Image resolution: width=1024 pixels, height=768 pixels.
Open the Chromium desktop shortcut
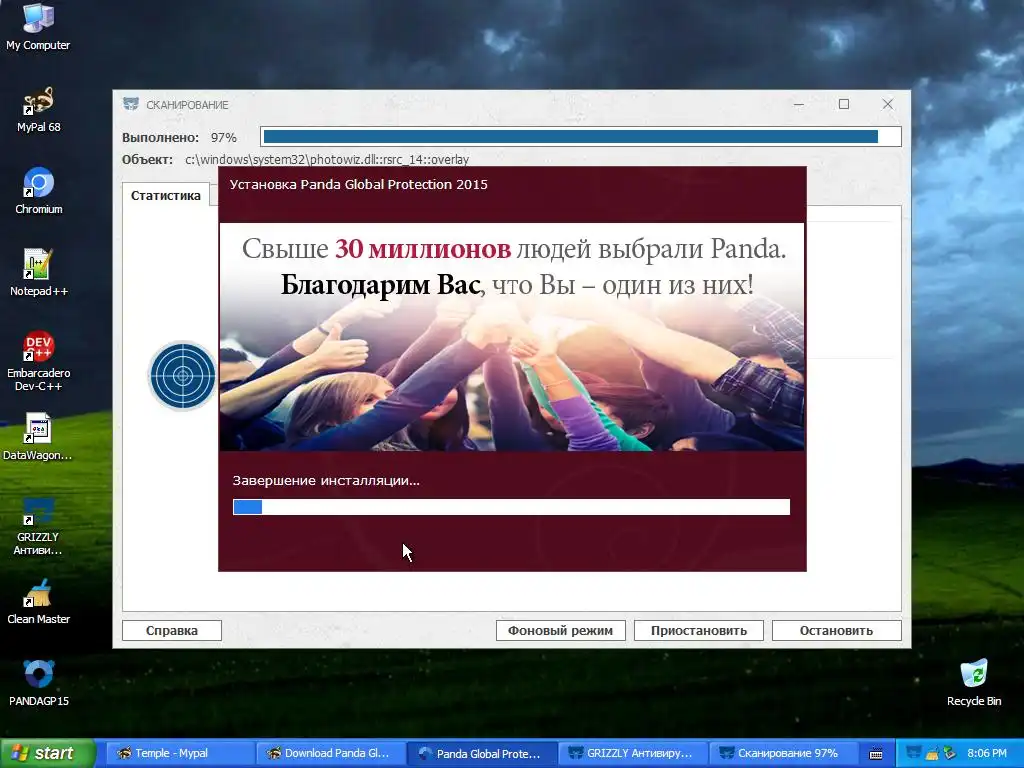39,191
